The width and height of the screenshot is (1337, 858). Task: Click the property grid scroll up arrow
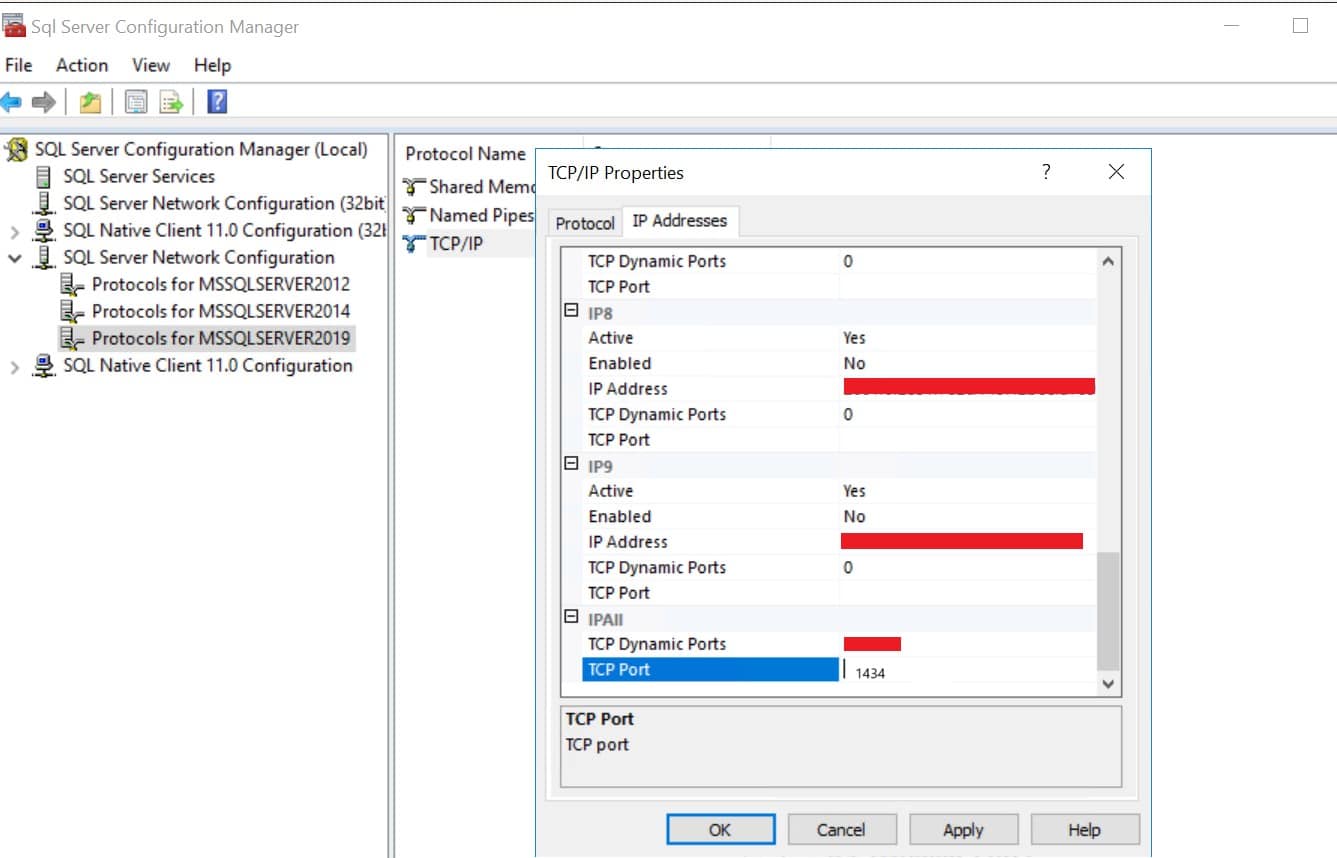pyautogui.click(x=1108, y=261)
